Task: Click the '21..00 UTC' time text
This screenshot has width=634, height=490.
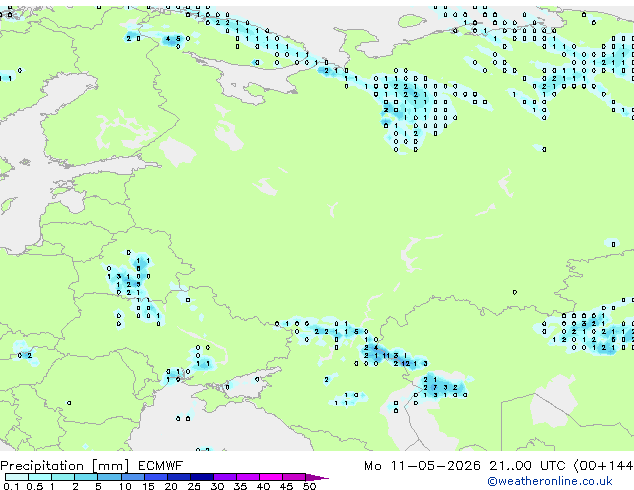Action: (x=527, y=466)
